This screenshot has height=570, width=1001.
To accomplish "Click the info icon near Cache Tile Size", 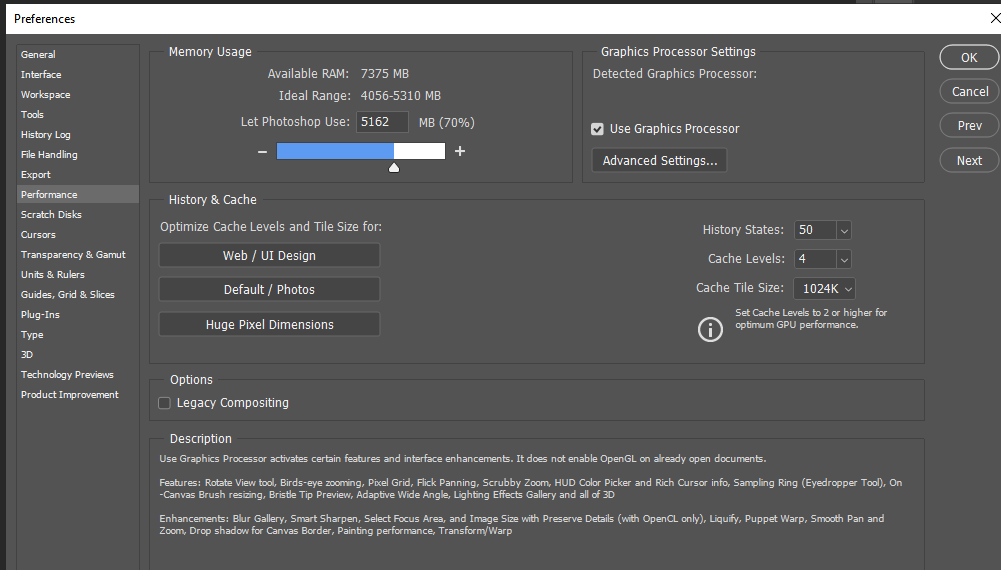I will click(x=710, y=329).
